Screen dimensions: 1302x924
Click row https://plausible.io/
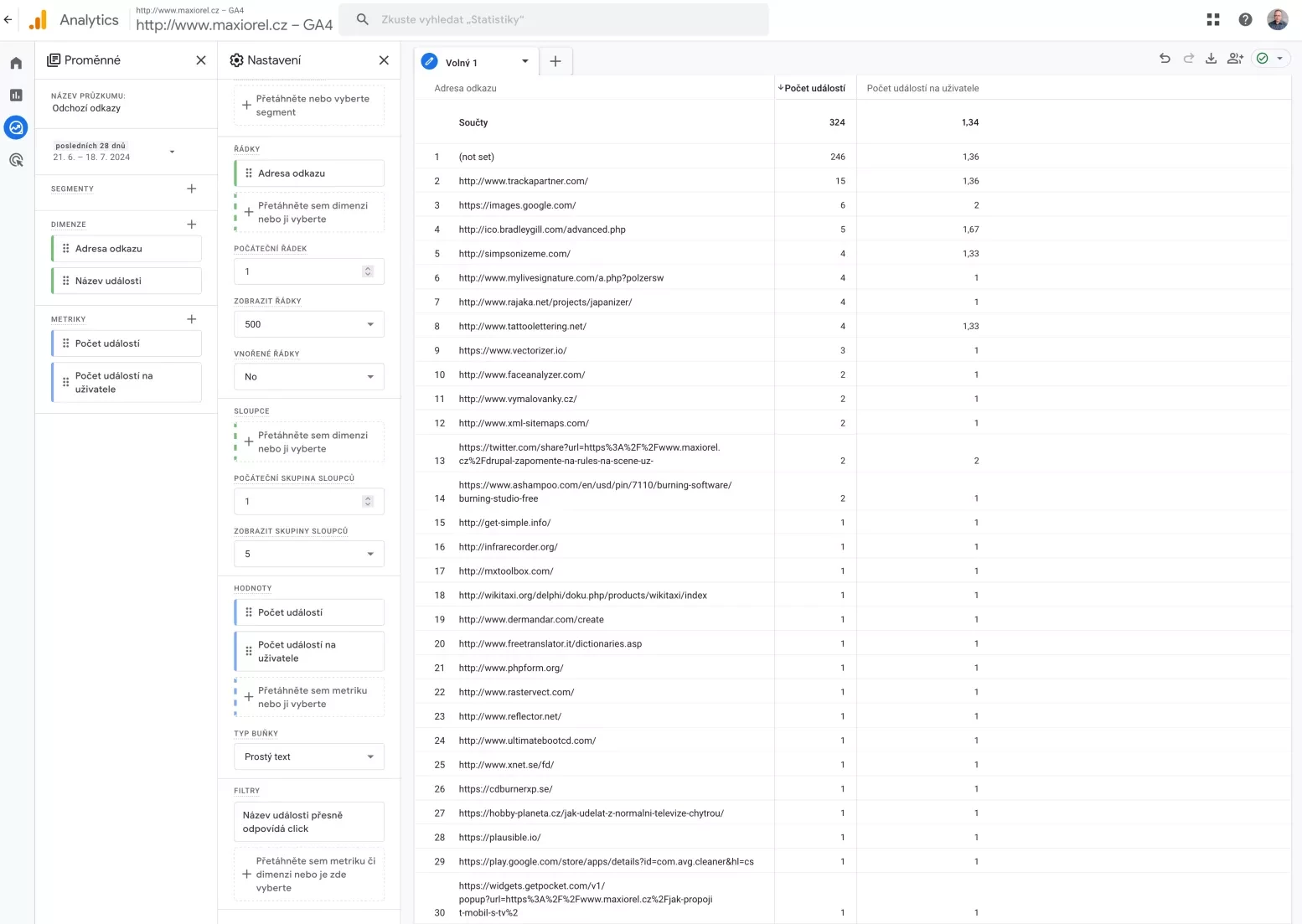853,838
